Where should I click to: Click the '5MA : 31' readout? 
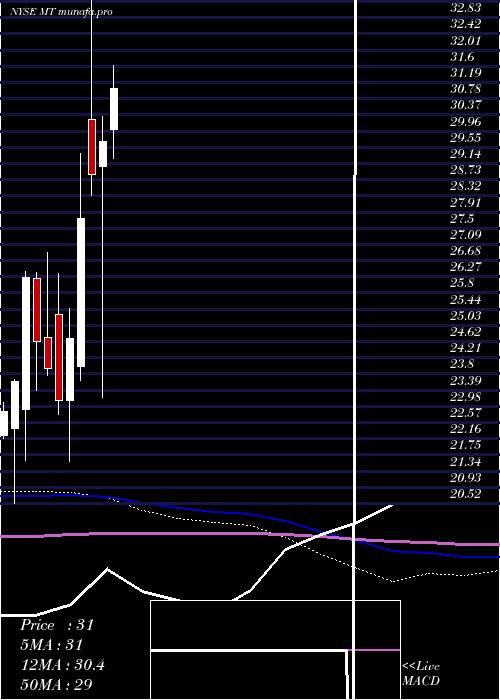pyautogui.click(x=52, y=645)
